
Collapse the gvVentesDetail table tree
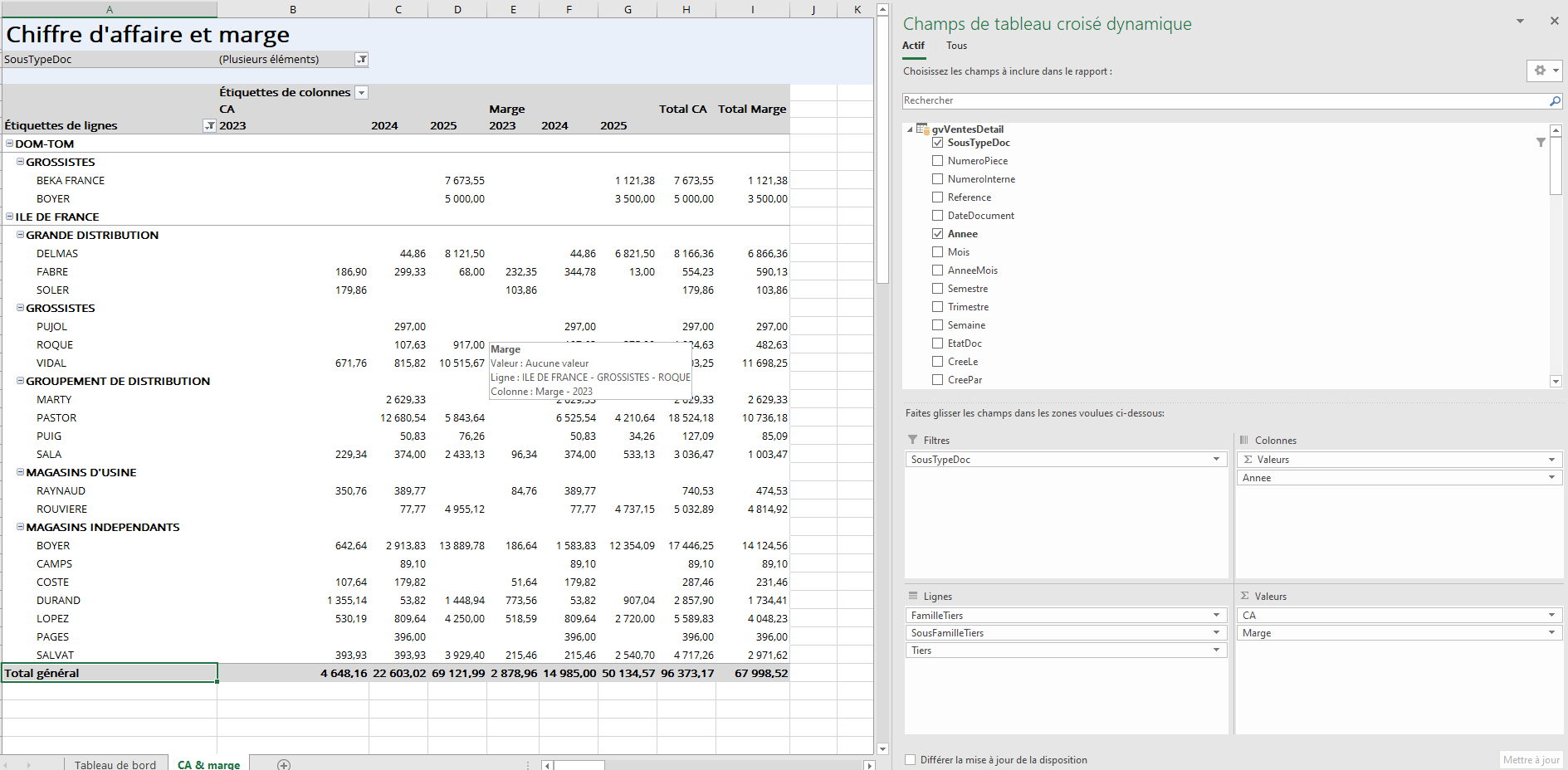pyautogui.click(x=910, y=129)
